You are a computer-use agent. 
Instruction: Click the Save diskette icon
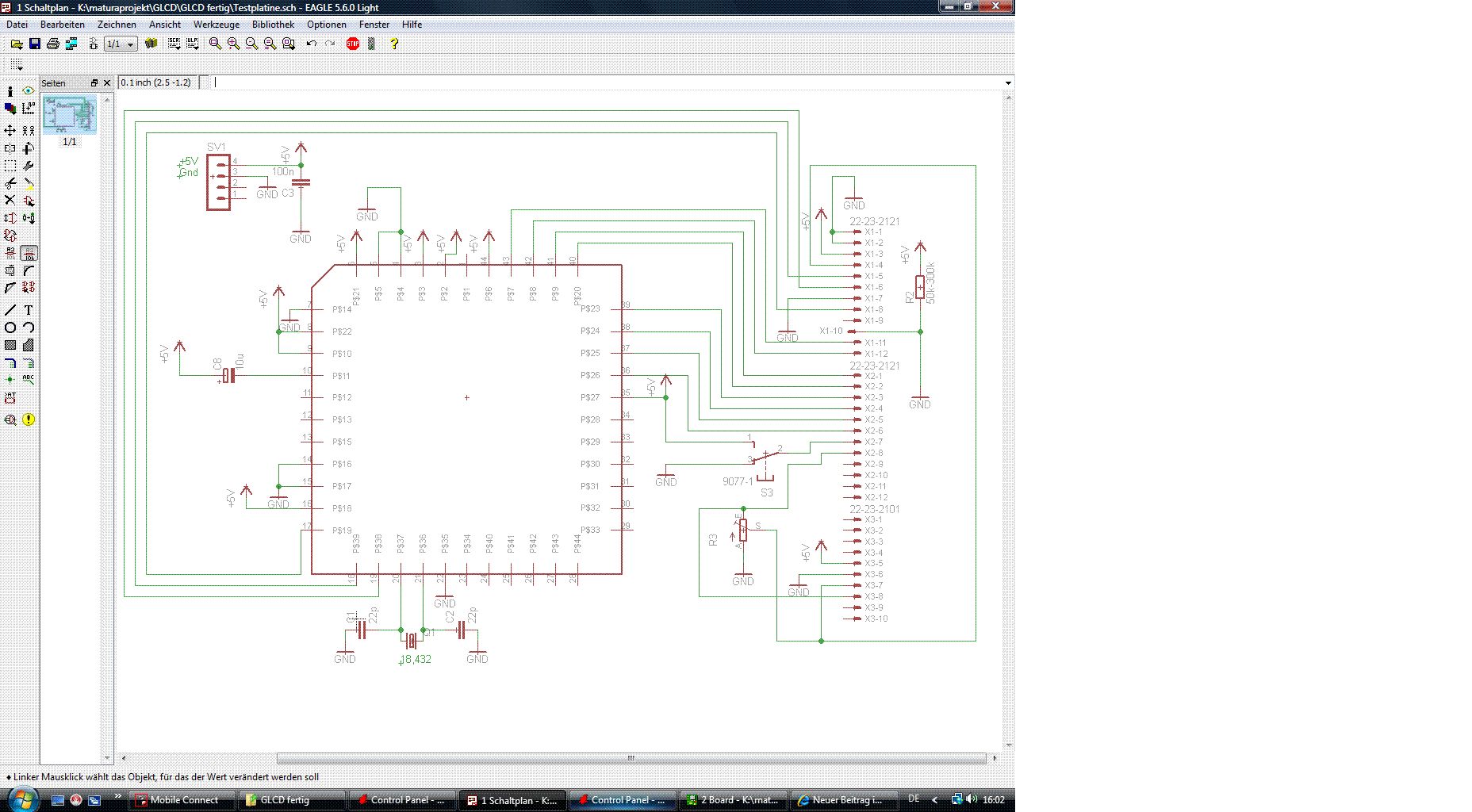tap(35, 44)
